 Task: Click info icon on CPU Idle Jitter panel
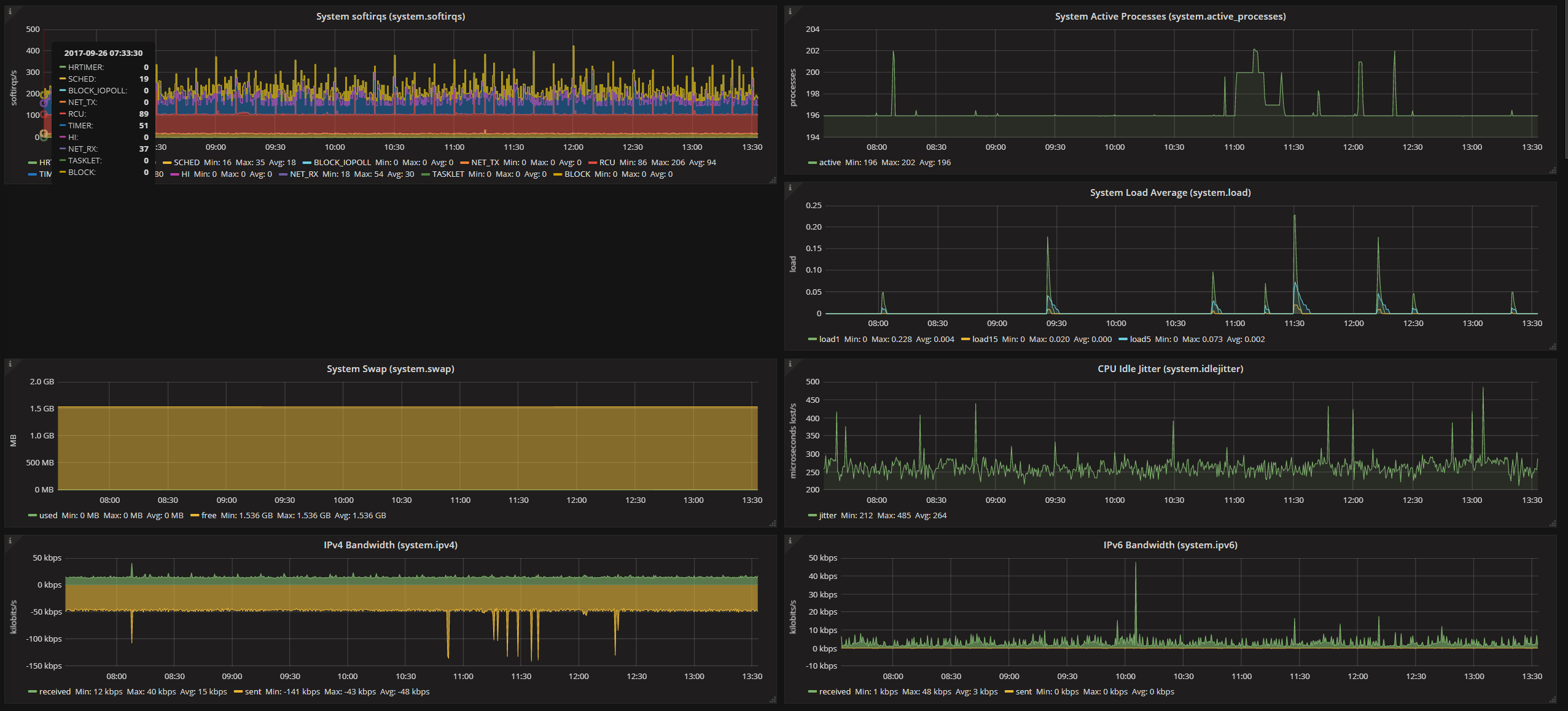790,364
